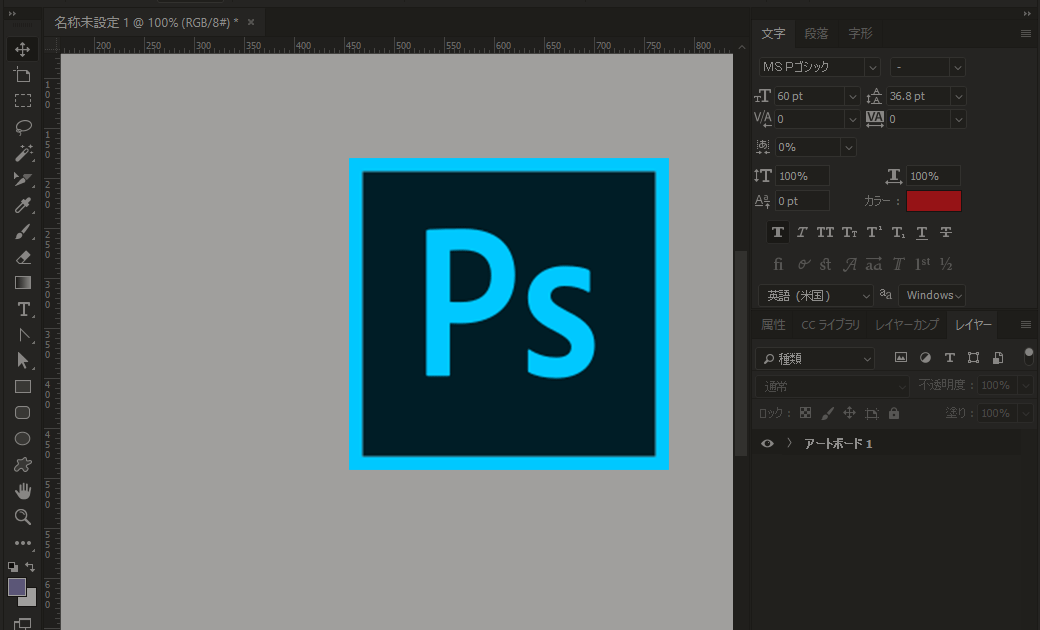Switch to the CC ライブラリ tab

[x=830, y=324]
